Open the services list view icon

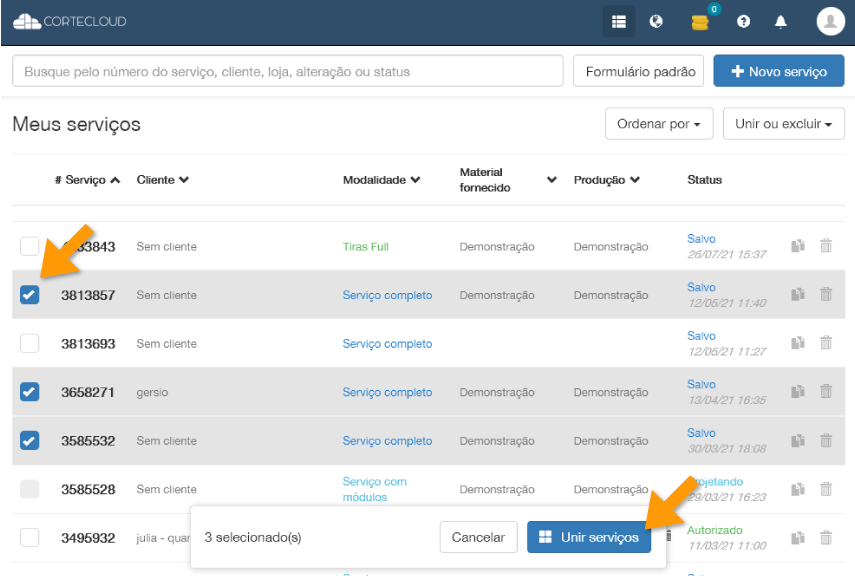(x=619, y=21)
